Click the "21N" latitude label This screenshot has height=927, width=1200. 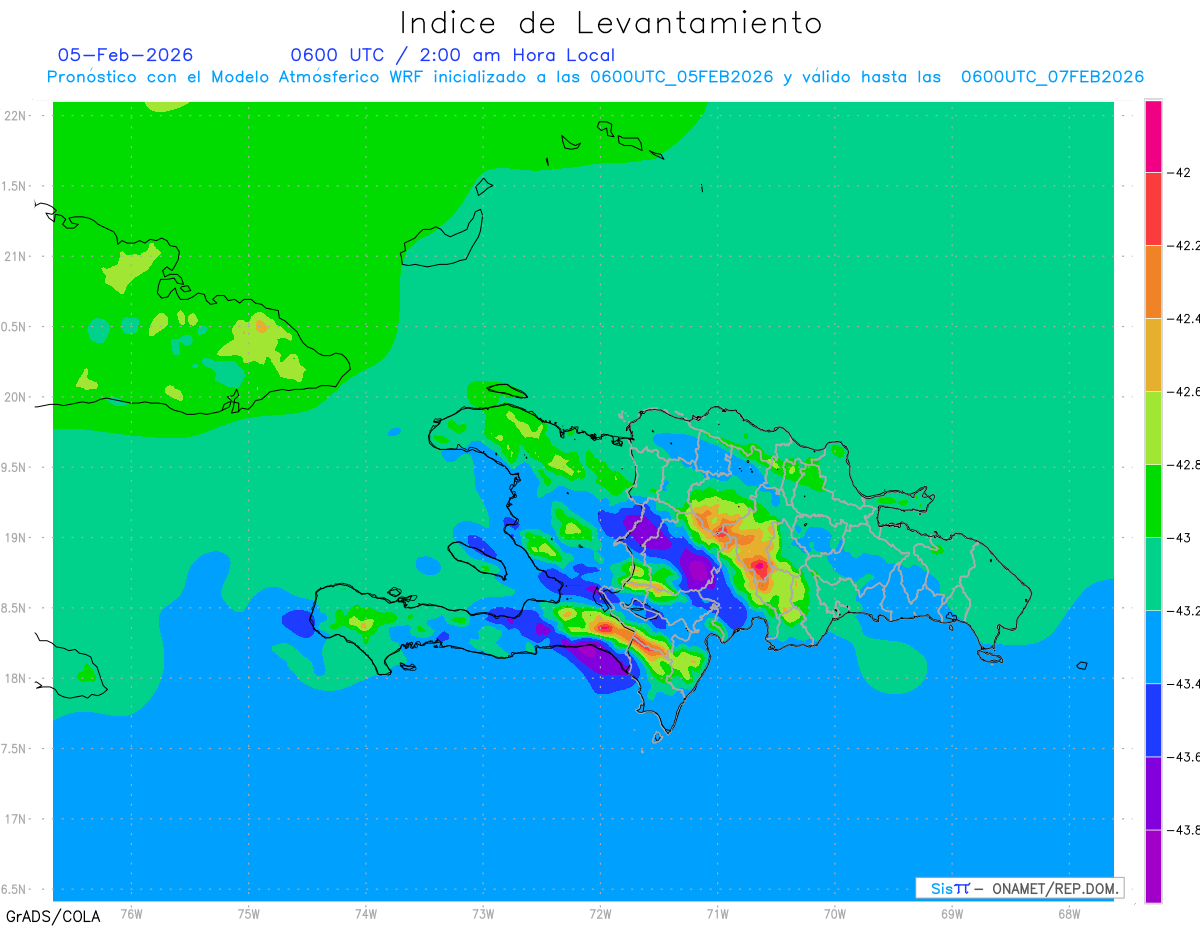16,256
